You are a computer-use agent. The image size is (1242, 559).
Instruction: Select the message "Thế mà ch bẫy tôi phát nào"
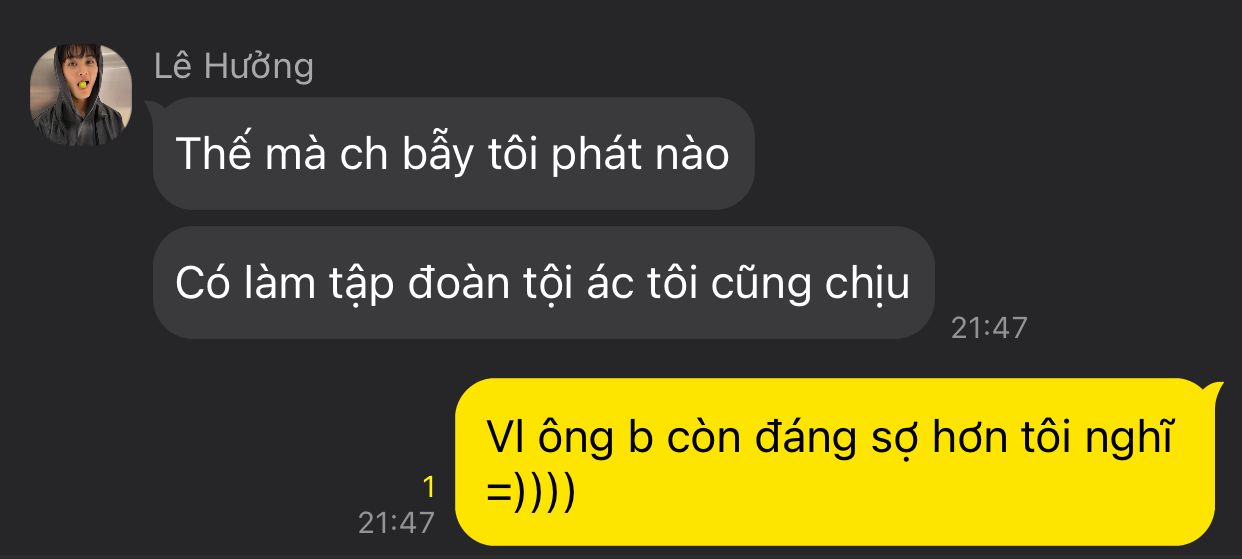[x=453, y=153]
